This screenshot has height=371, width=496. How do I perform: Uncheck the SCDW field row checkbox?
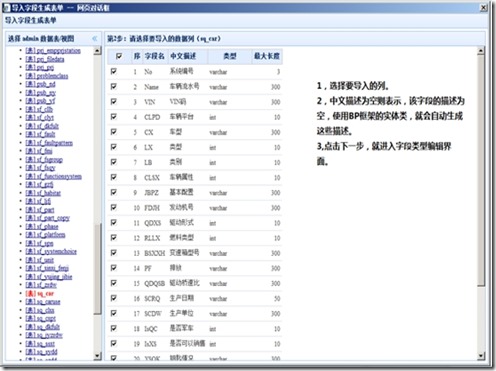pos(114,313)
